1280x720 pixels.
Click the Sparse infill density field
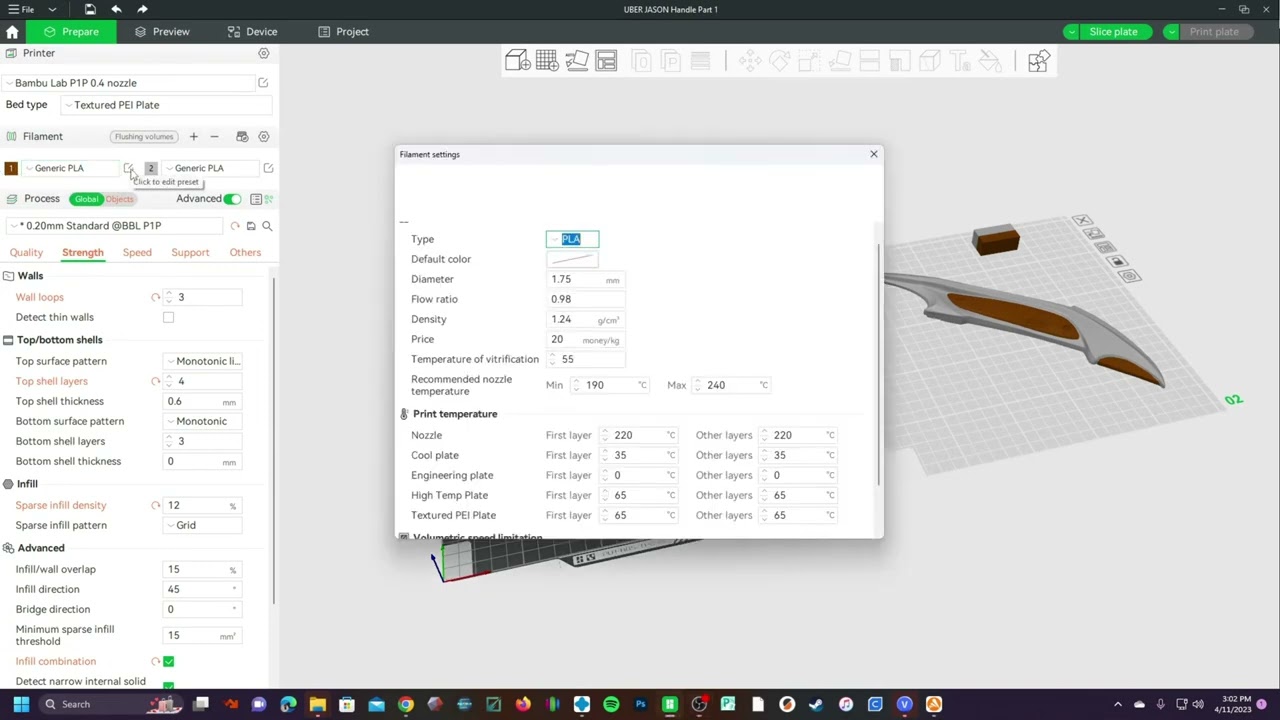tap(204, 505)
